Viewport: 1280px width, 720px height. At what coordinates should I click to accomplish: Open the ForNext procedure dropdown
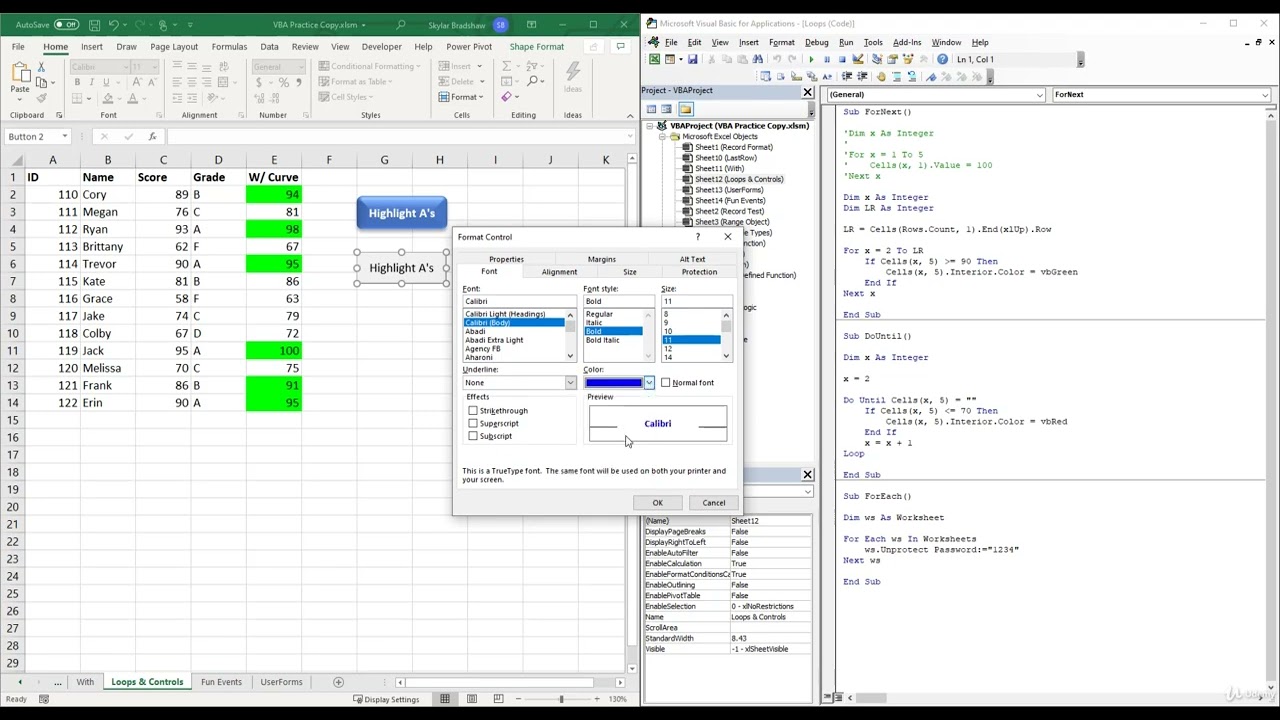click(x=1265, y=95)
